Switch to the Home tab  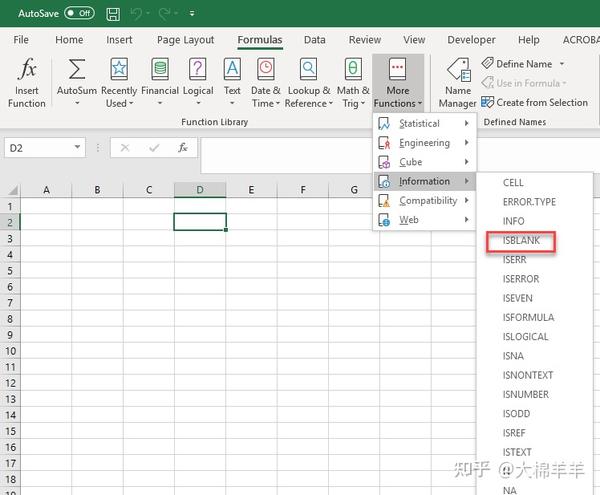click(x=69, y=40)
